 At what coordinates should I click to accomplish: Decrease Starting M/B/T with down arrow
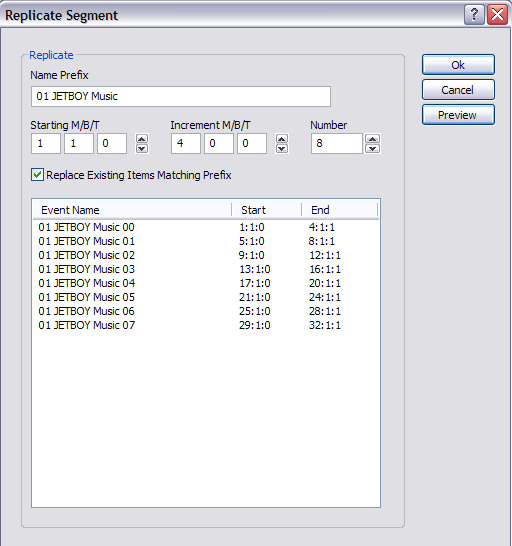[x=141, y=148]
